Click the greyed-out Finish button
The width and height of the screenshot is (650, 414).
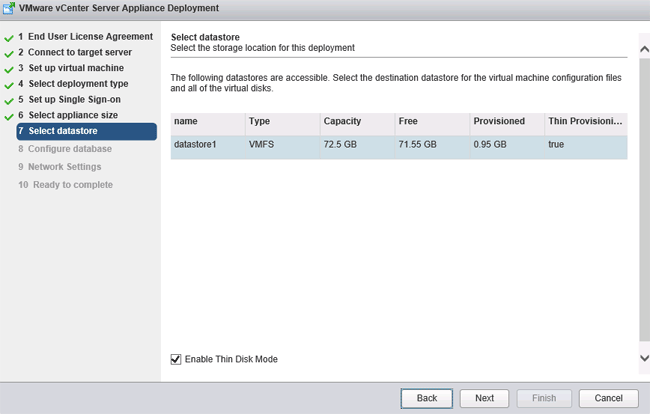[x=544, y=398]
